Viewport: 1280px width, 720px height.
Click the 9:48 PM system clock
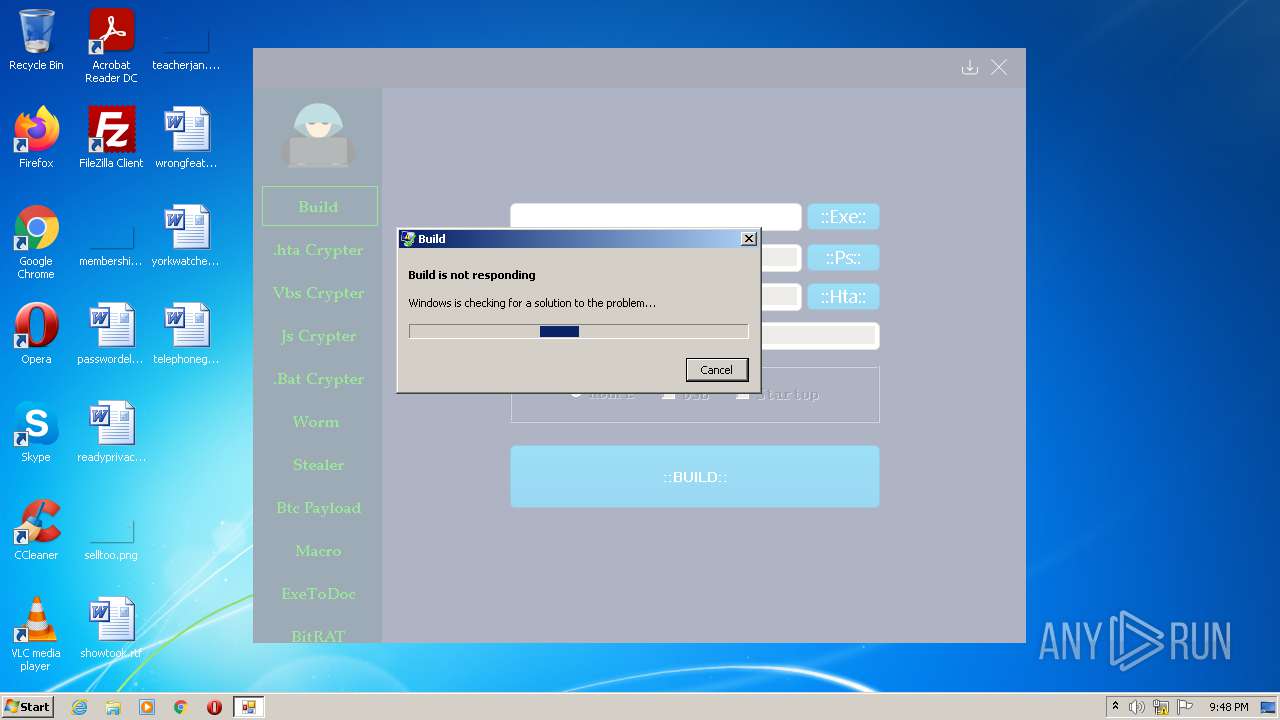tap(1228, 707)
